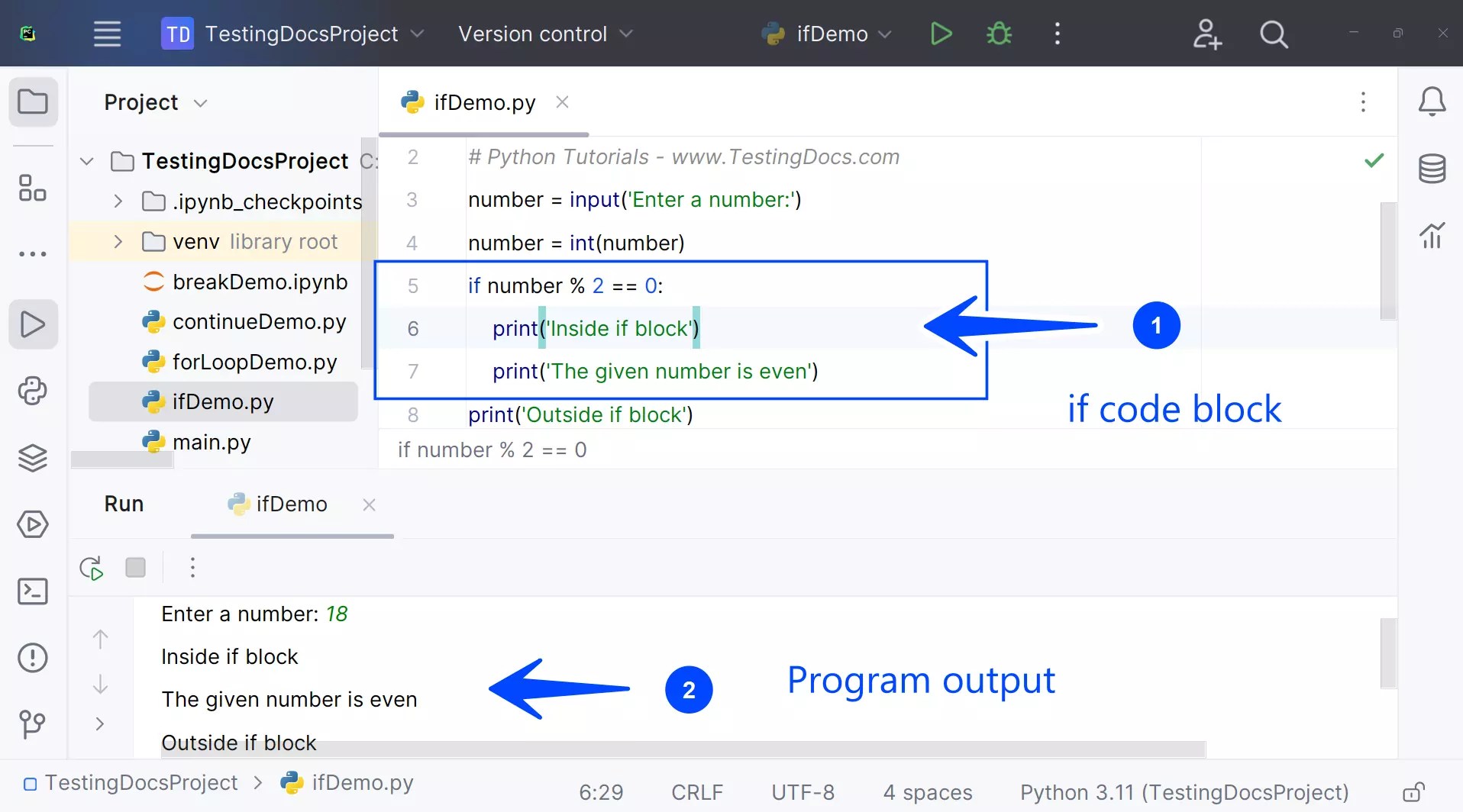
Task: Select forLoopDemo.py in project tree
Action: point(239,362)
